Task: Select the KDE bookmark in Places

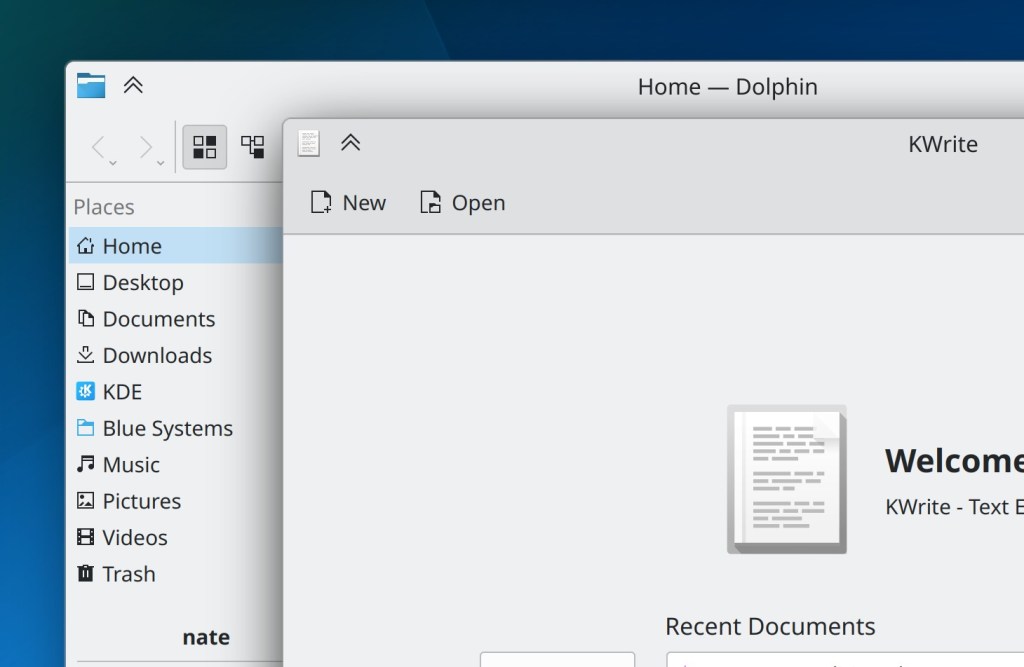Action: click(122, 392)
